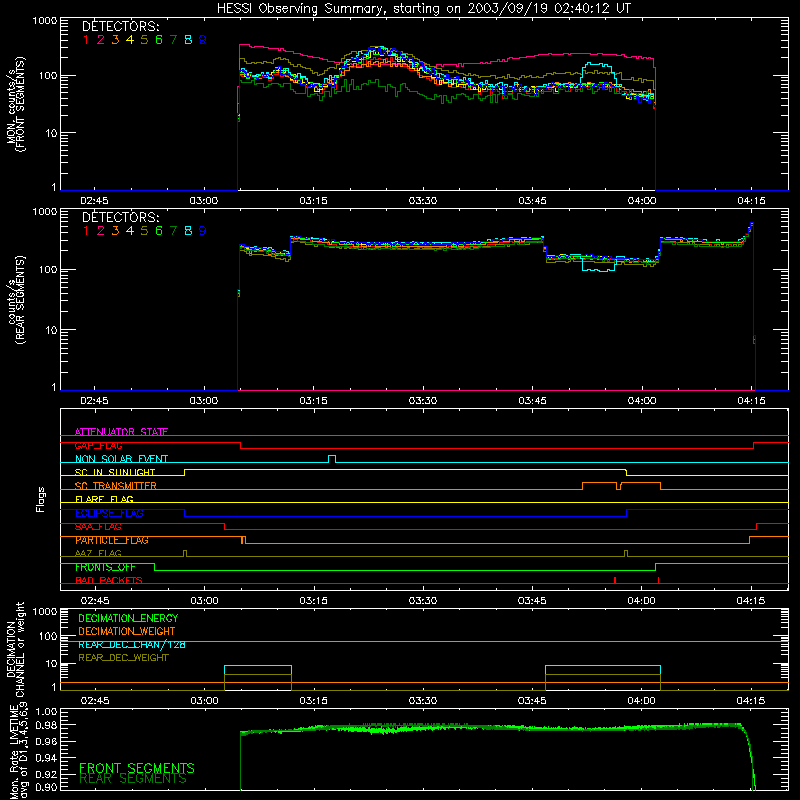Image resolution: width=800 pixels, height=800 pixels.
Task: Click the DECIMATION_ENERGY legend label
Action: coord(128,618)
